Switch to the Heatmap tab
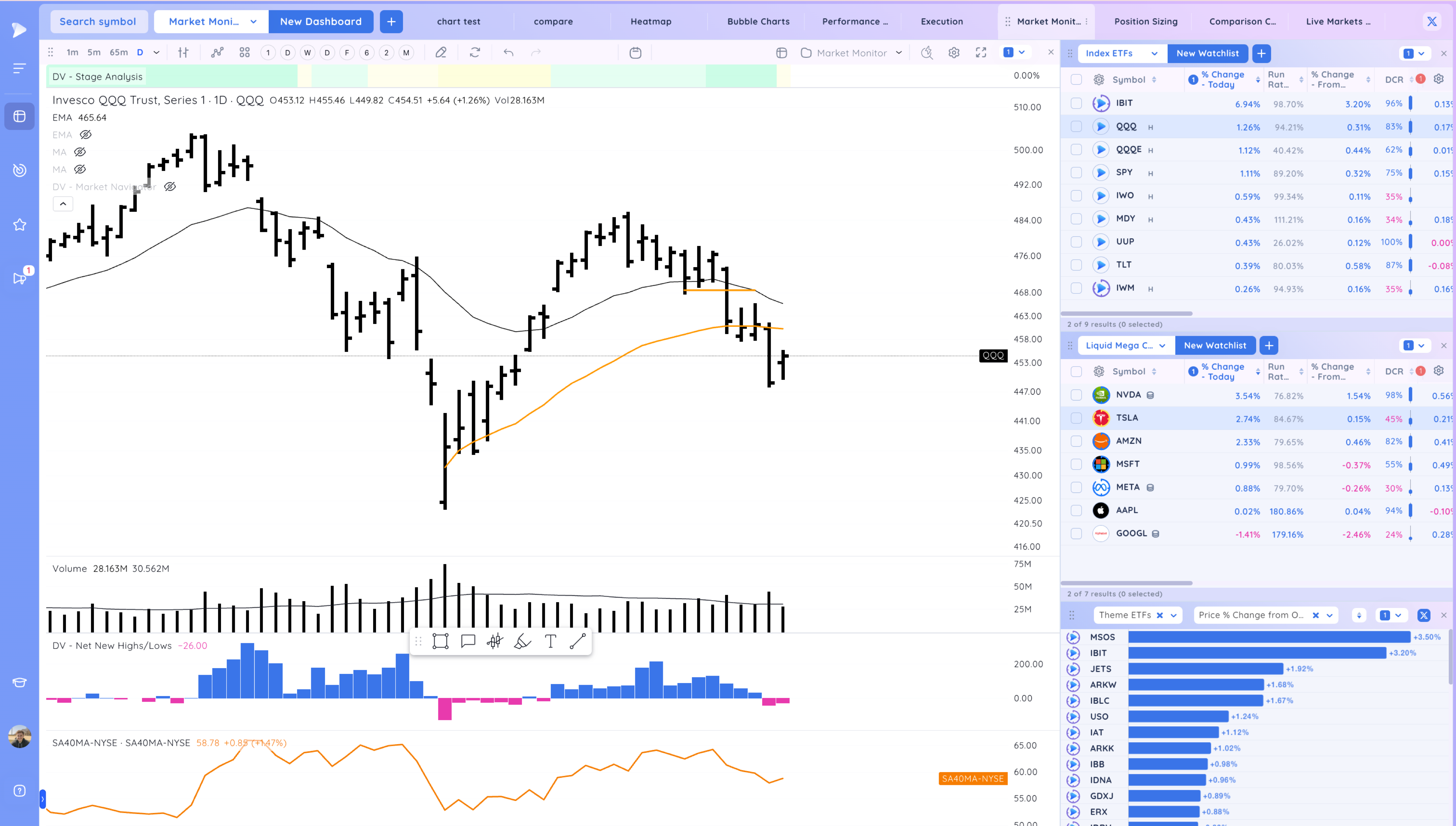The width and height of the screenshot is (1456, 826). tap(651, 21)
